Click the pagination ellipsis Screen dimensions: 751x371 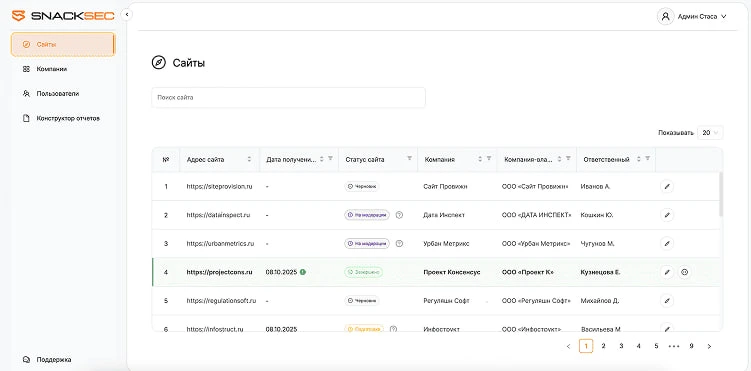click(674, 346)
